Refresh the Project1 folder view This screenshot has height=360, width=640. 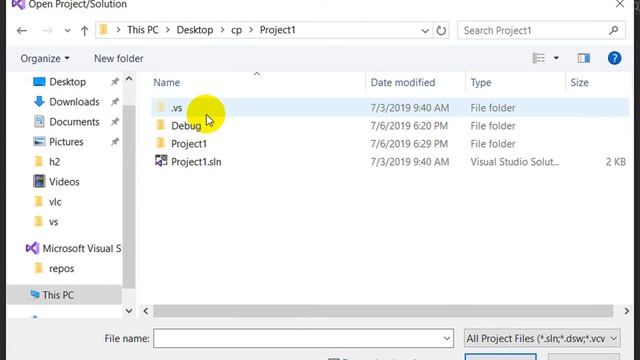click(441, 31)
